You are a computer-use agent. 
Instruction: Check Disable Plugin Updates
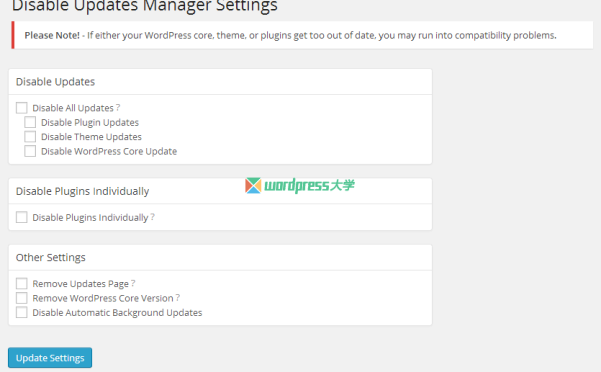[x=30, y=122]
